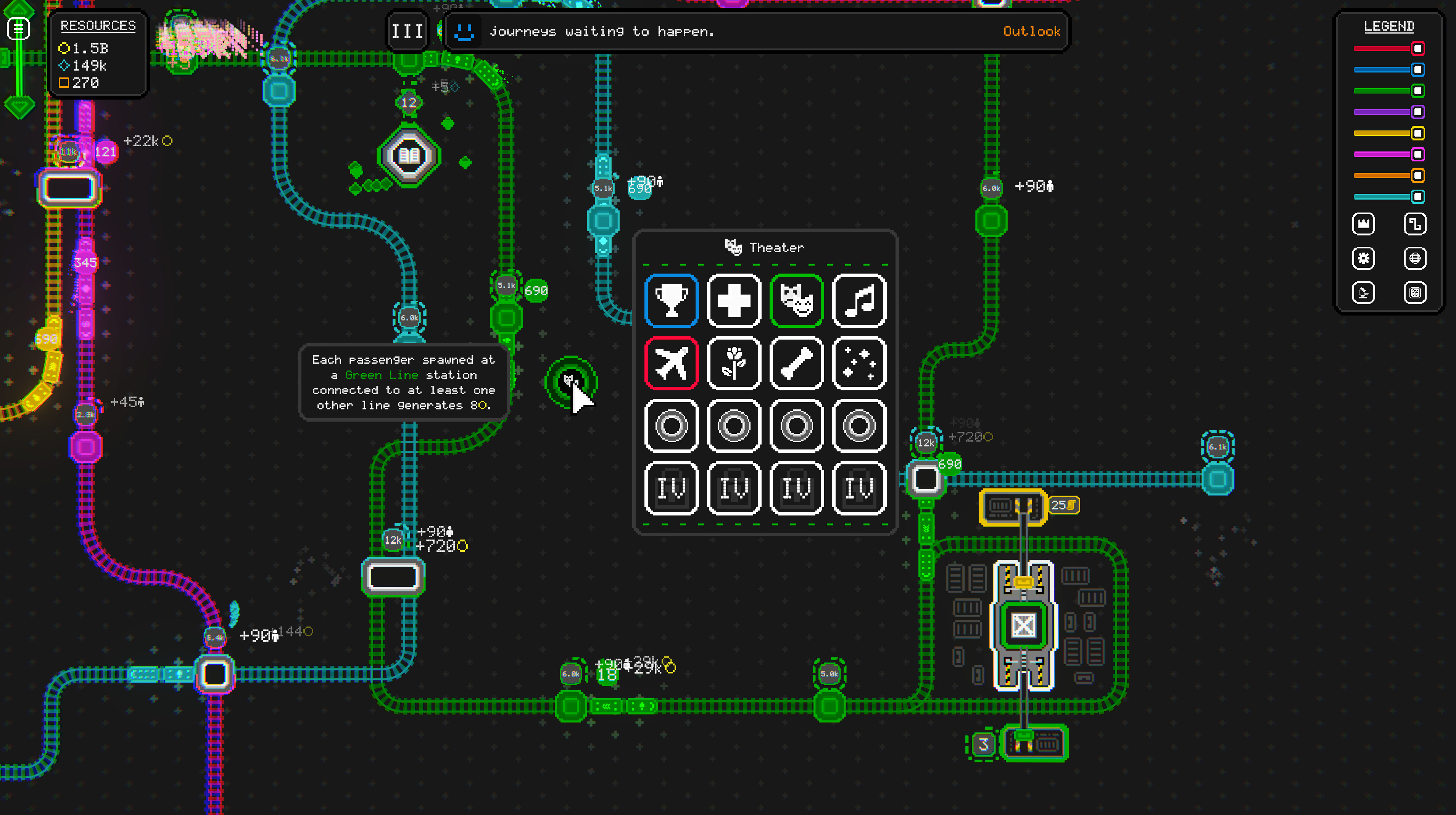The image size is (1456, 815).
Task: Pick the sparkles stars icon
Action: [859, 363]
